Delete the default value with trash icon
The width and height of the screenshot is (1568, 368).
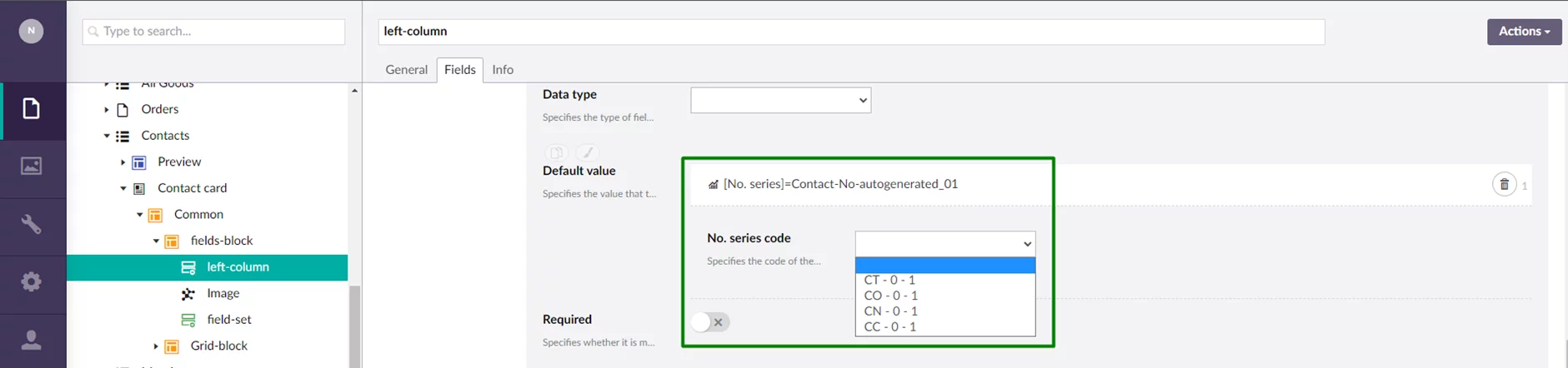[x=1504, y=185]
